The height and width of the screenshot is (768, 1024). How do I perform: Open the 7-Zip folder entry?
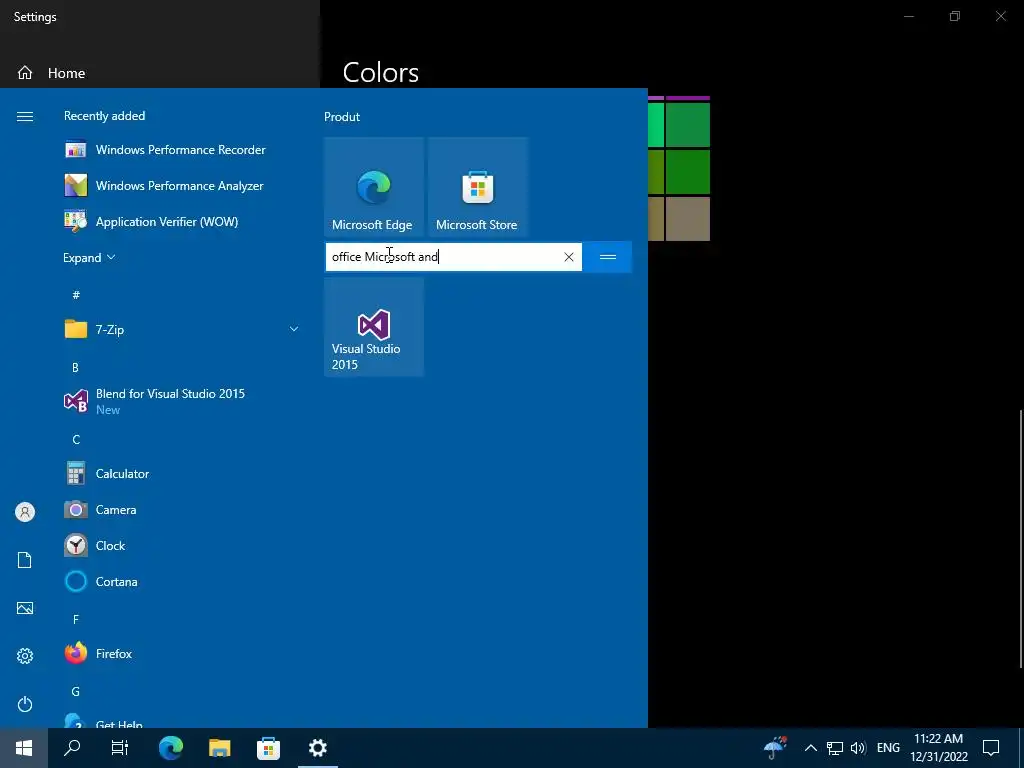tap(183, 329)
